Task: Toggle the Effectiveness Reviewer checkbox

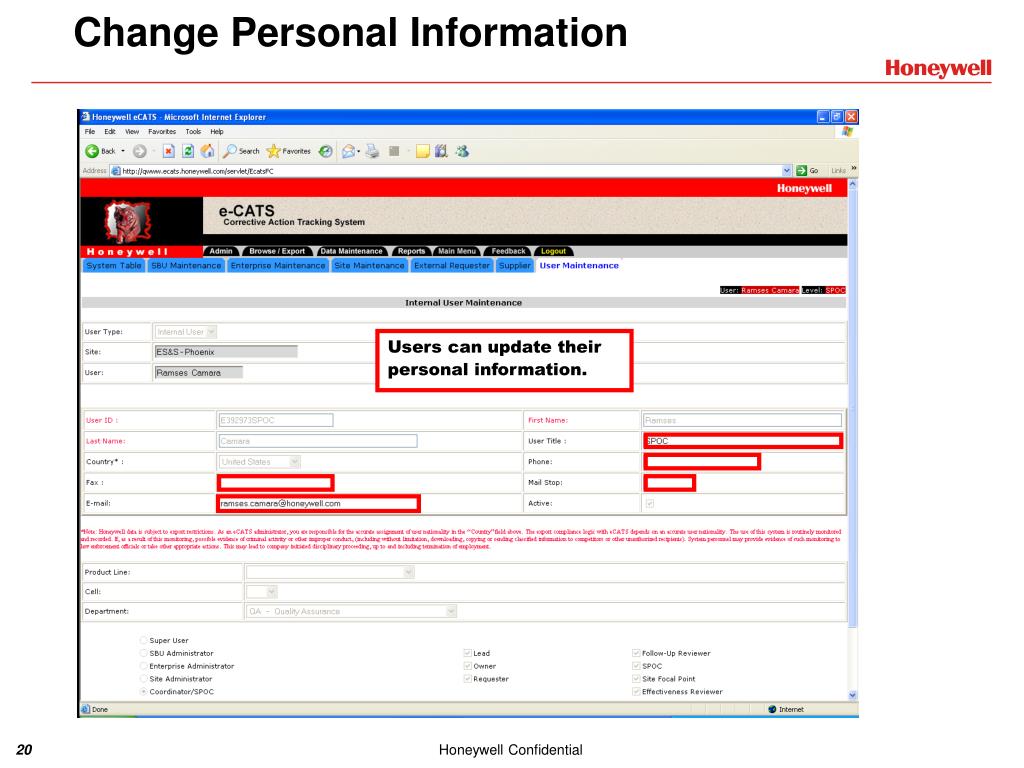Action: click(x=636, y=692)
